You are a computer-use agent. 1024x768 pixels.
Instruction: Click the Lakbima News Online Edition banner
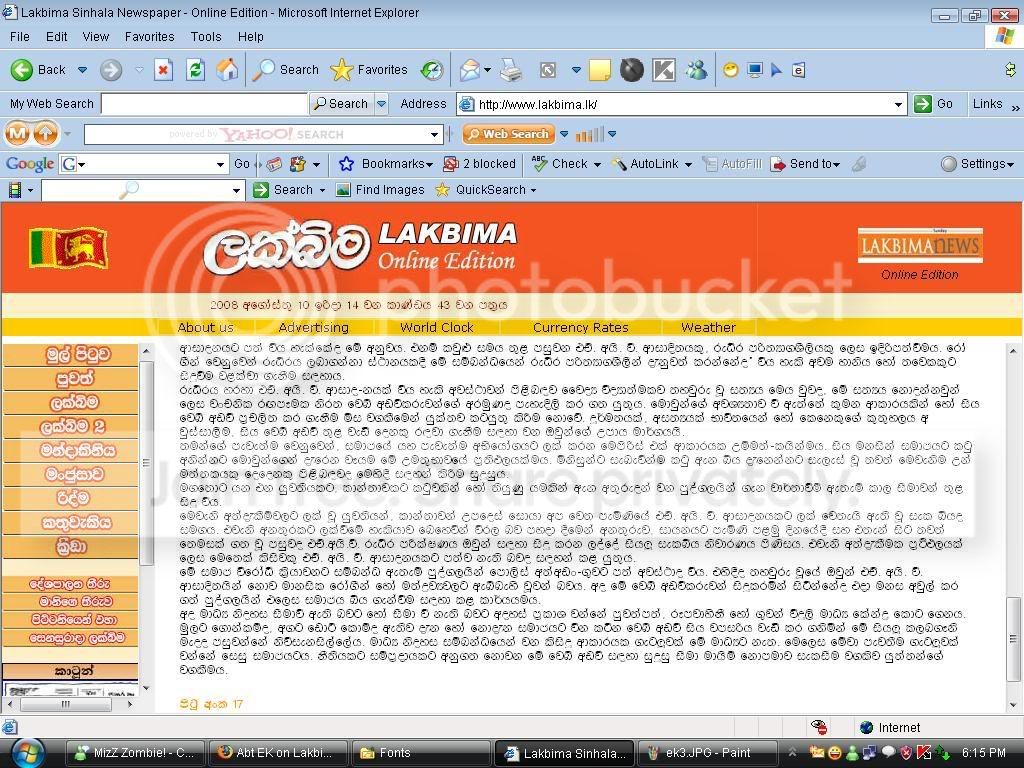click(920, 254)
